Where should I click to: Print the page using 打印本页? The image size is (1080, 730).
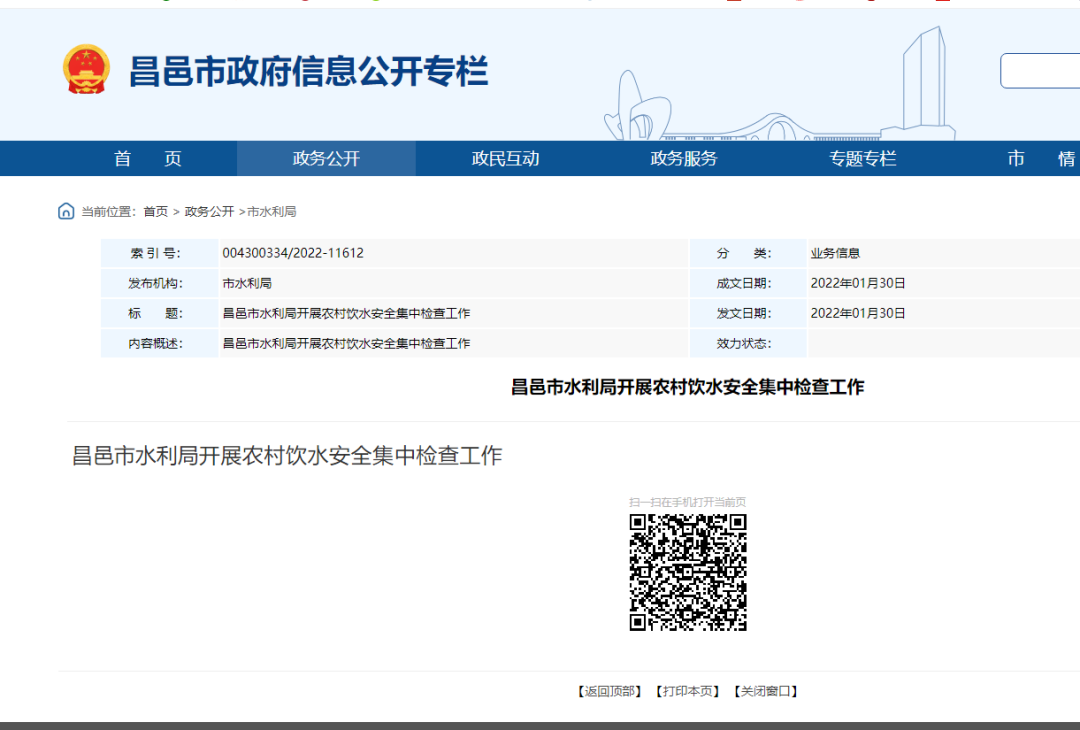(x=687, y=691)
